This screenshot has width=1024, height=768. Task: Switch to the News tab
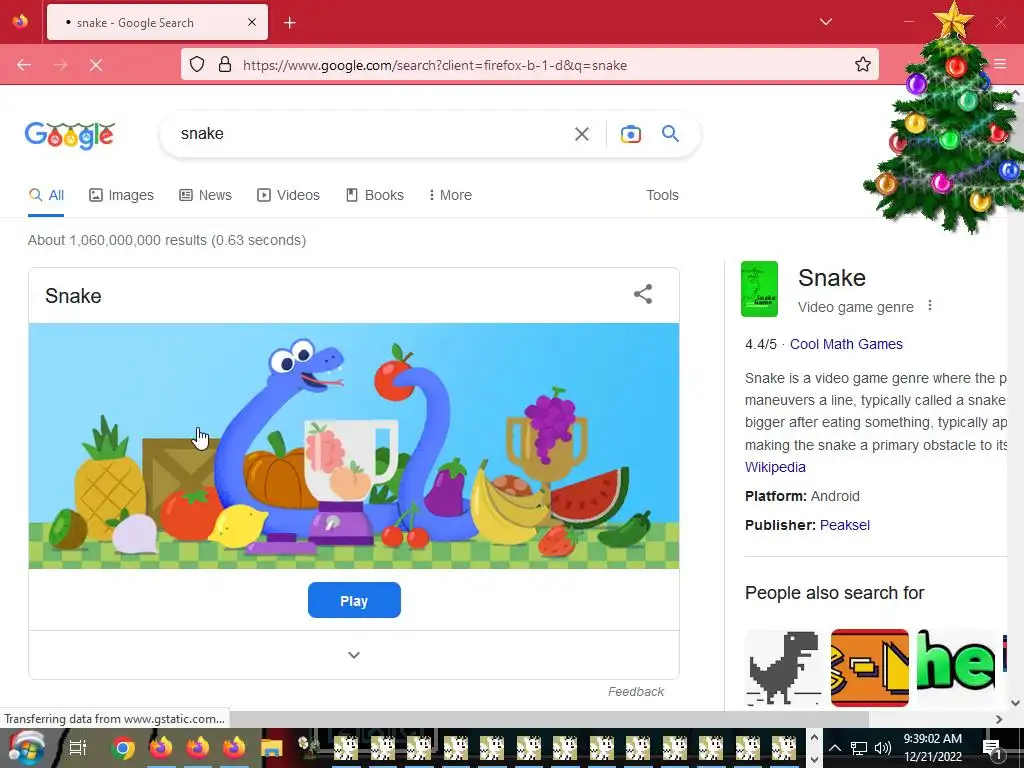coord(206,195)
